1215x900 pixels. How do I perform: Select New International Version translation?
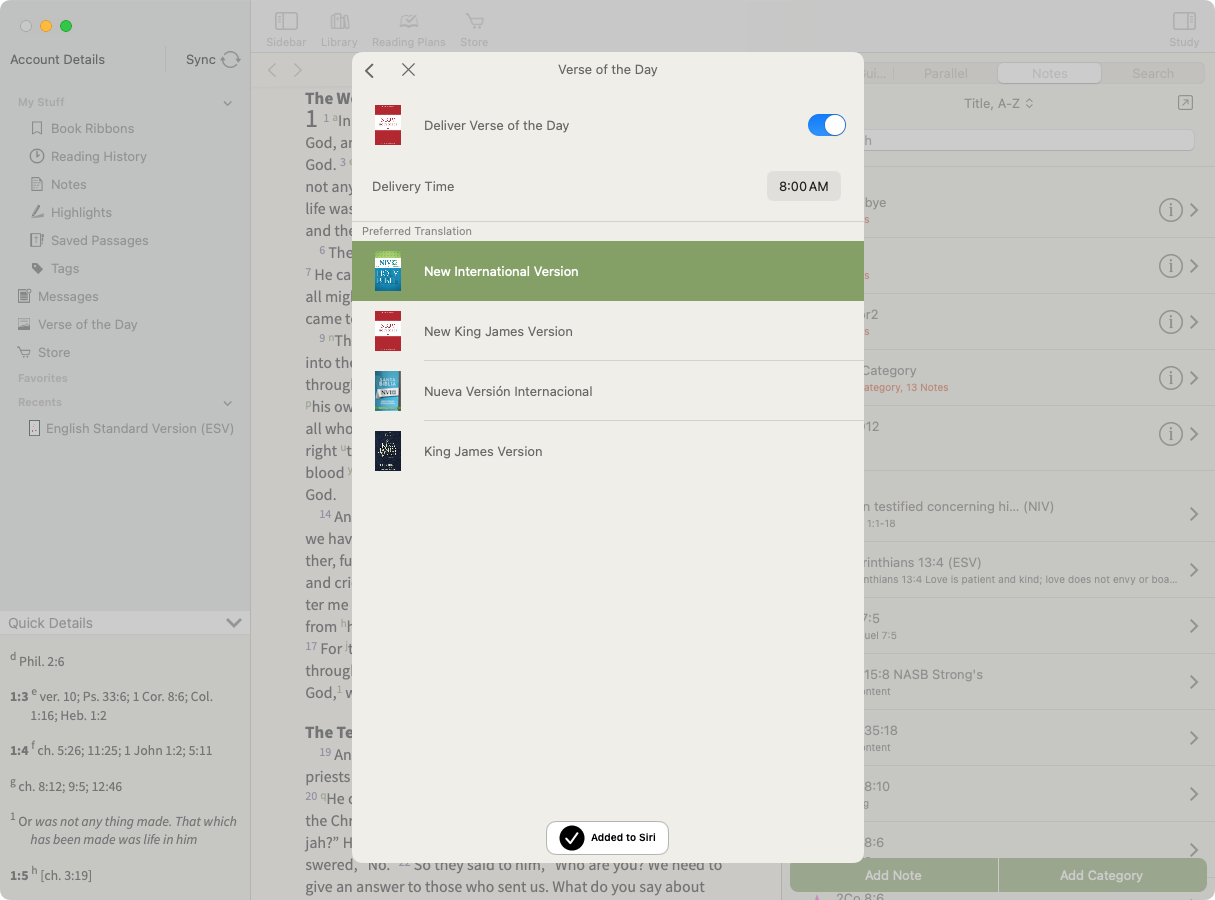click(608, 271)
